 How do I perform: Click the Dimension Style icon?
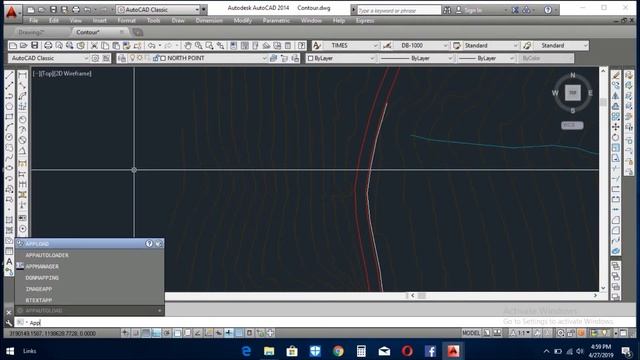coord(387,46)
